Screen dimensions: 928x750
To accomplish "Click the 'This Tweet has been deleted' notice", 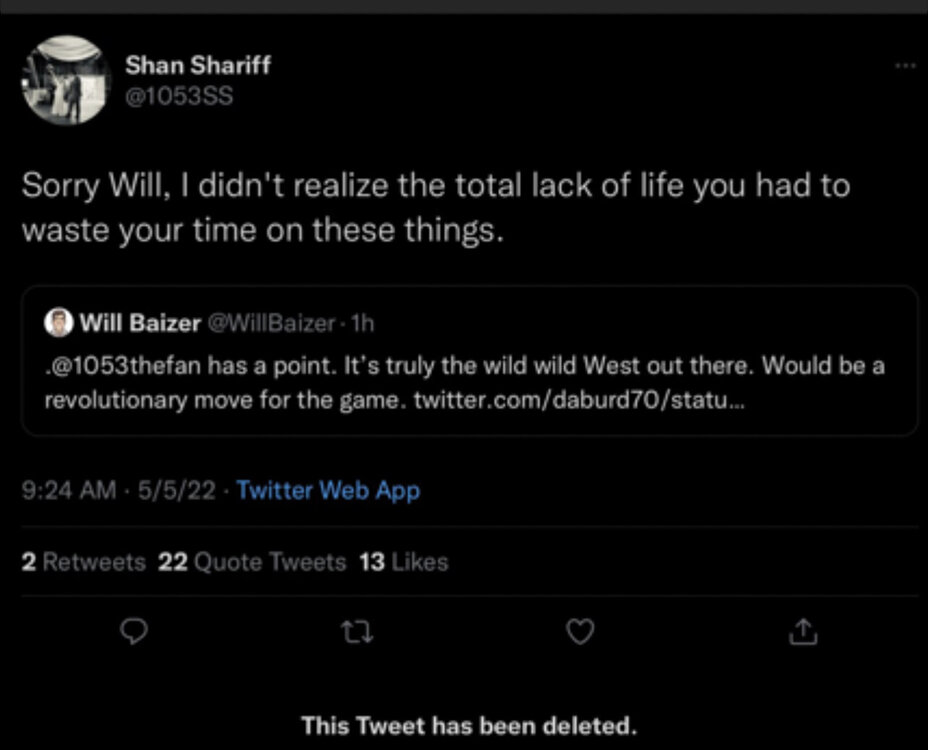I will (469, 725).
